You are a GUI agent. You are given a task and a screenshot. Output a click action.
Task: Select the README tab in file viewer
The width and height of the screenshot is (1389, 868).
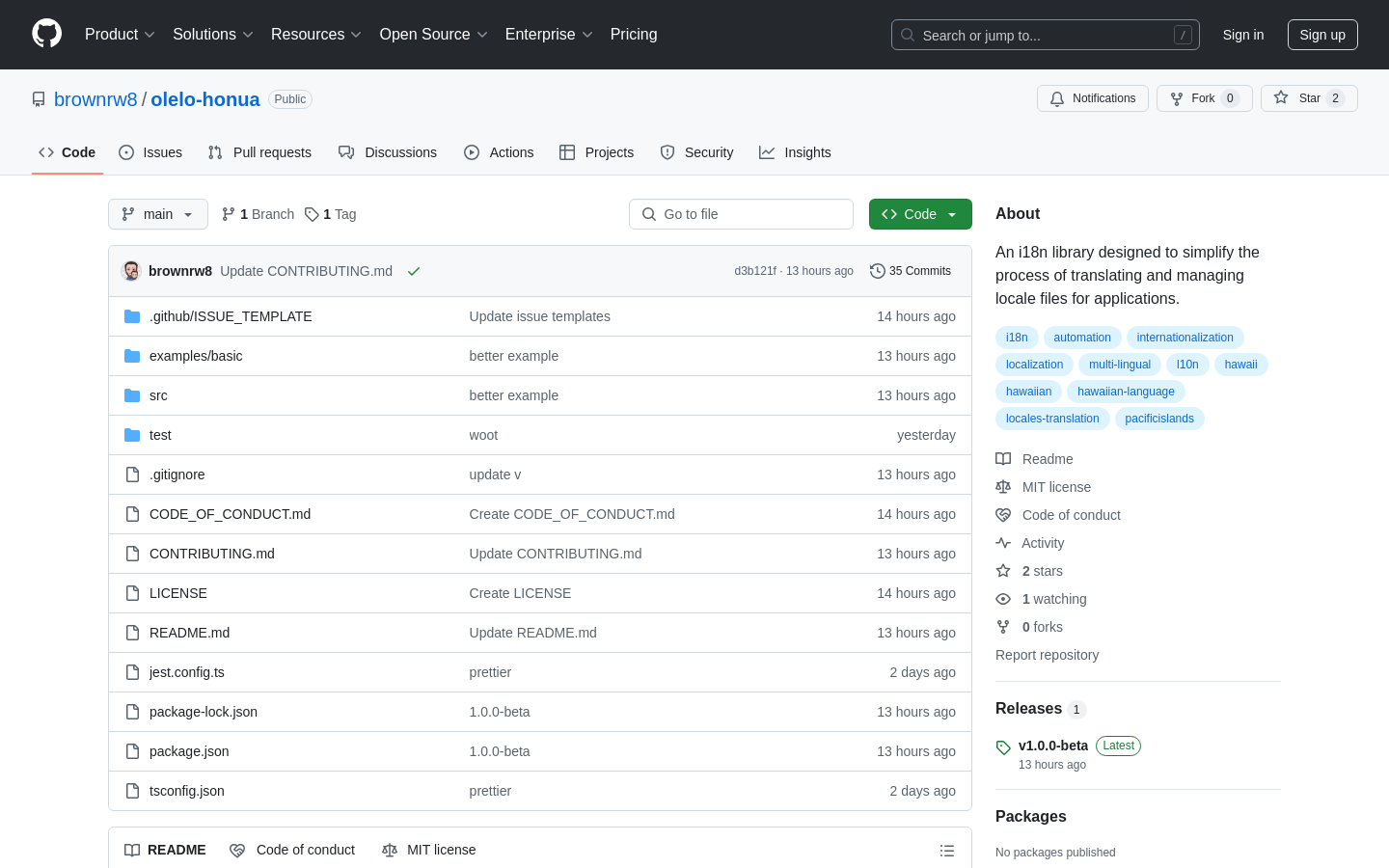tap(165, 850)
